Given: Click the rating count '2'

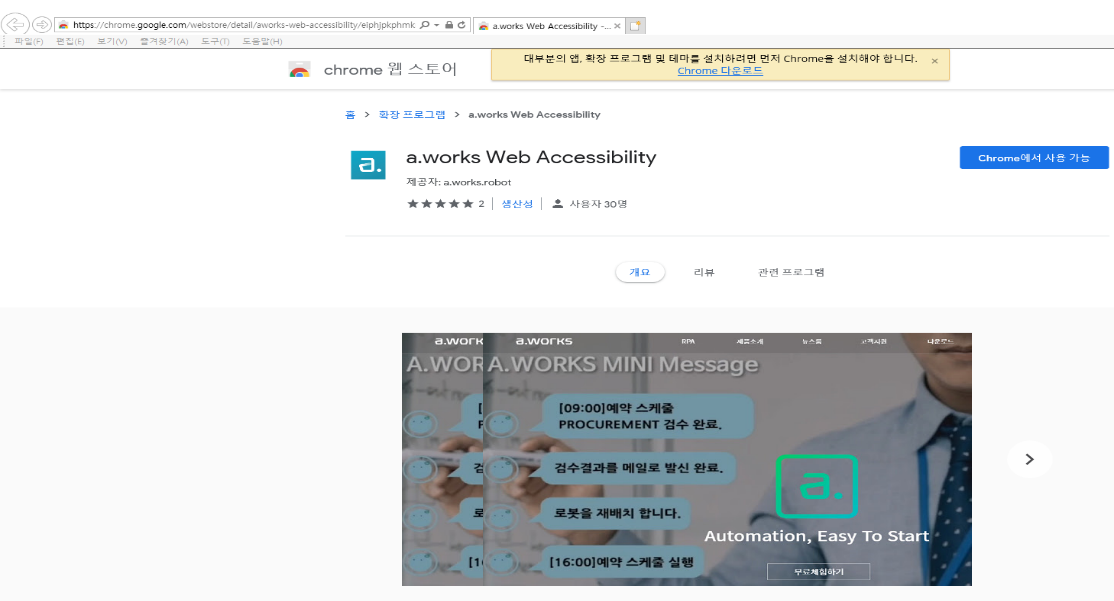Looking at the screenshot, I should tap(481, 204).
